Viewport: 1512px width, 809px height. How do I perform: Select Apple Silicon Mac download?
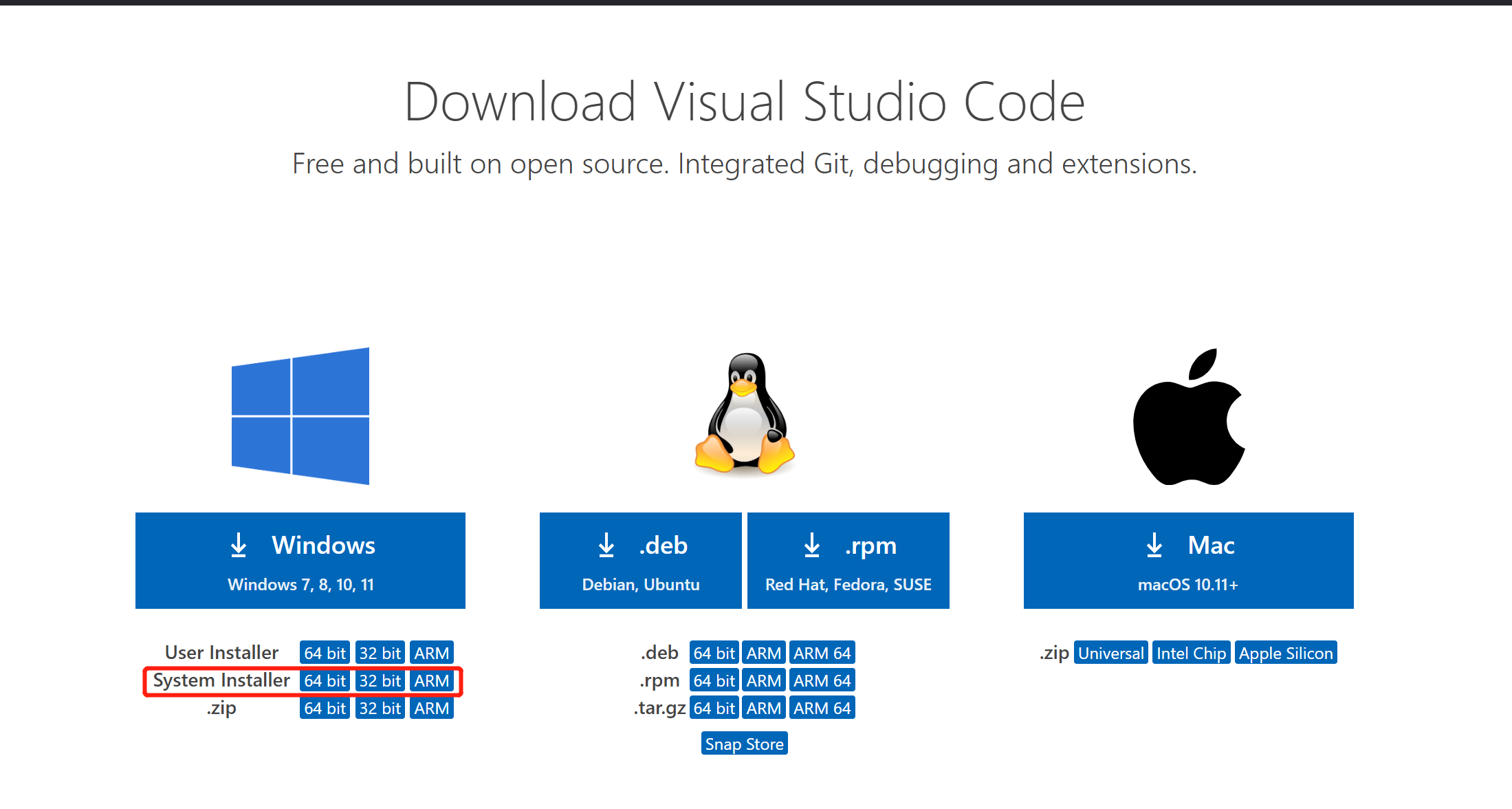[x=1285, y=653]
